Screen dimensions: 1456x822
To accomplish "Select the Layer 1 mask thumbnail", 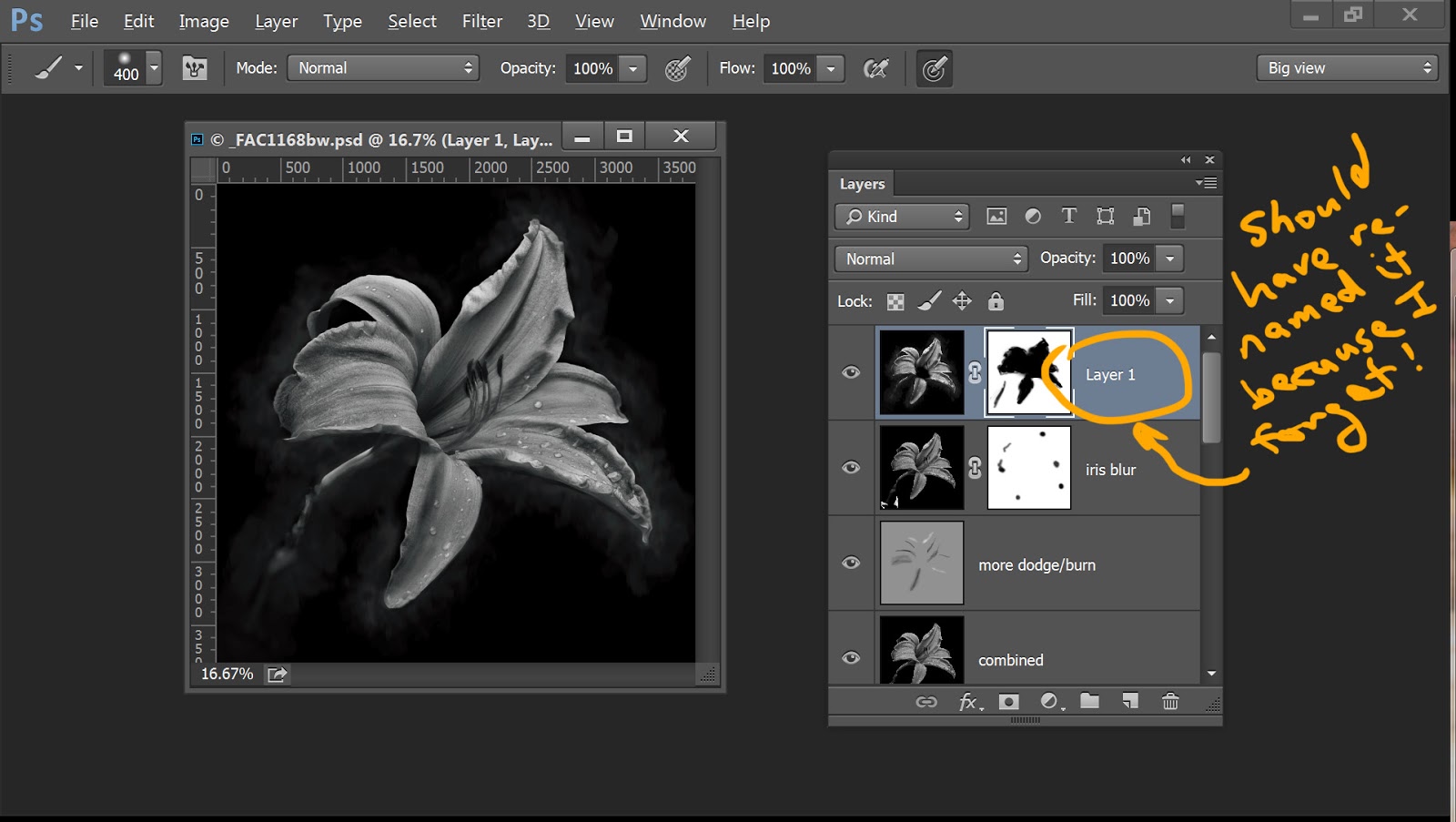I will 1029,372.
